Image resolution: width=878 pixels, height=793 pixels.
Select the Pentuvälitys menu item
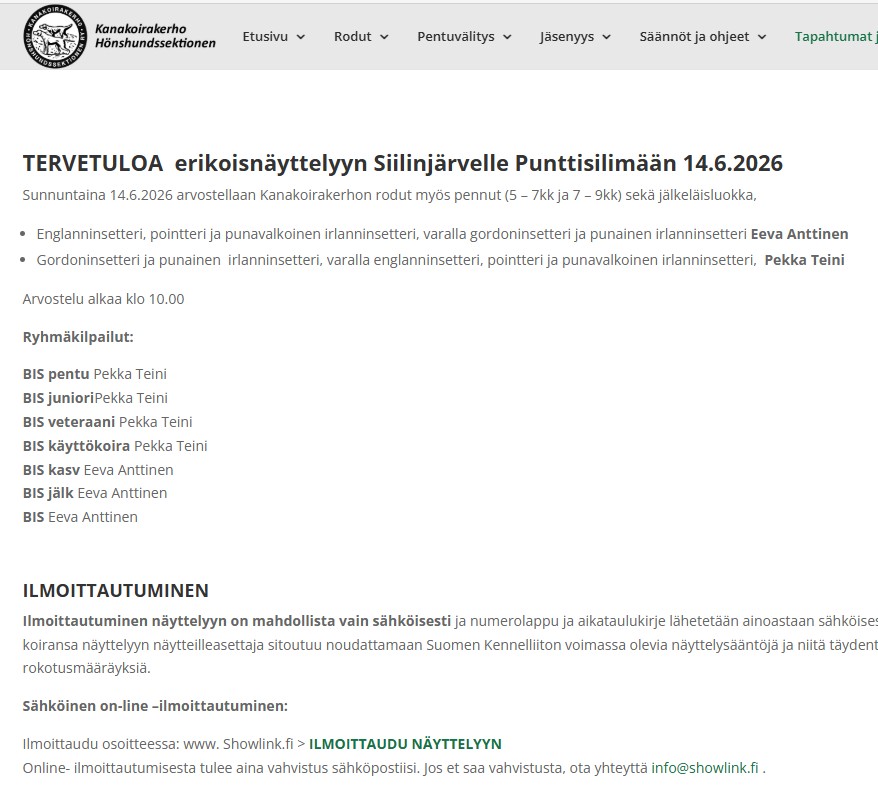[x=455, y=36]
